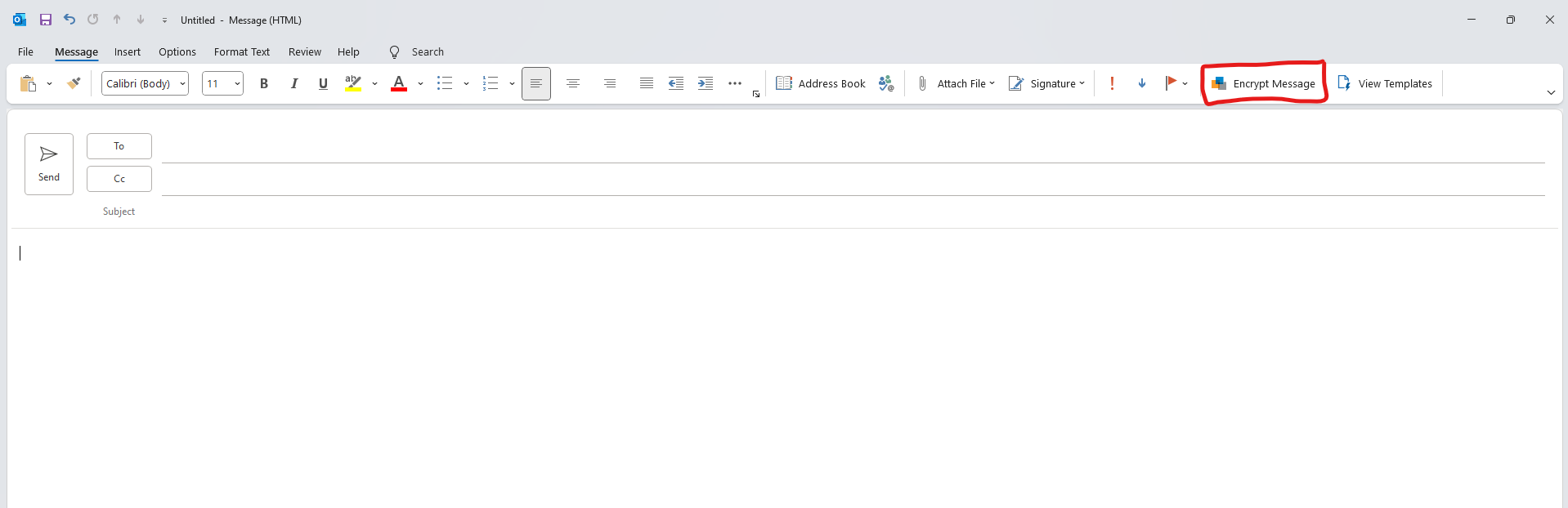
Task: Go to next item arrow
Action: click(x=141, y=20)
